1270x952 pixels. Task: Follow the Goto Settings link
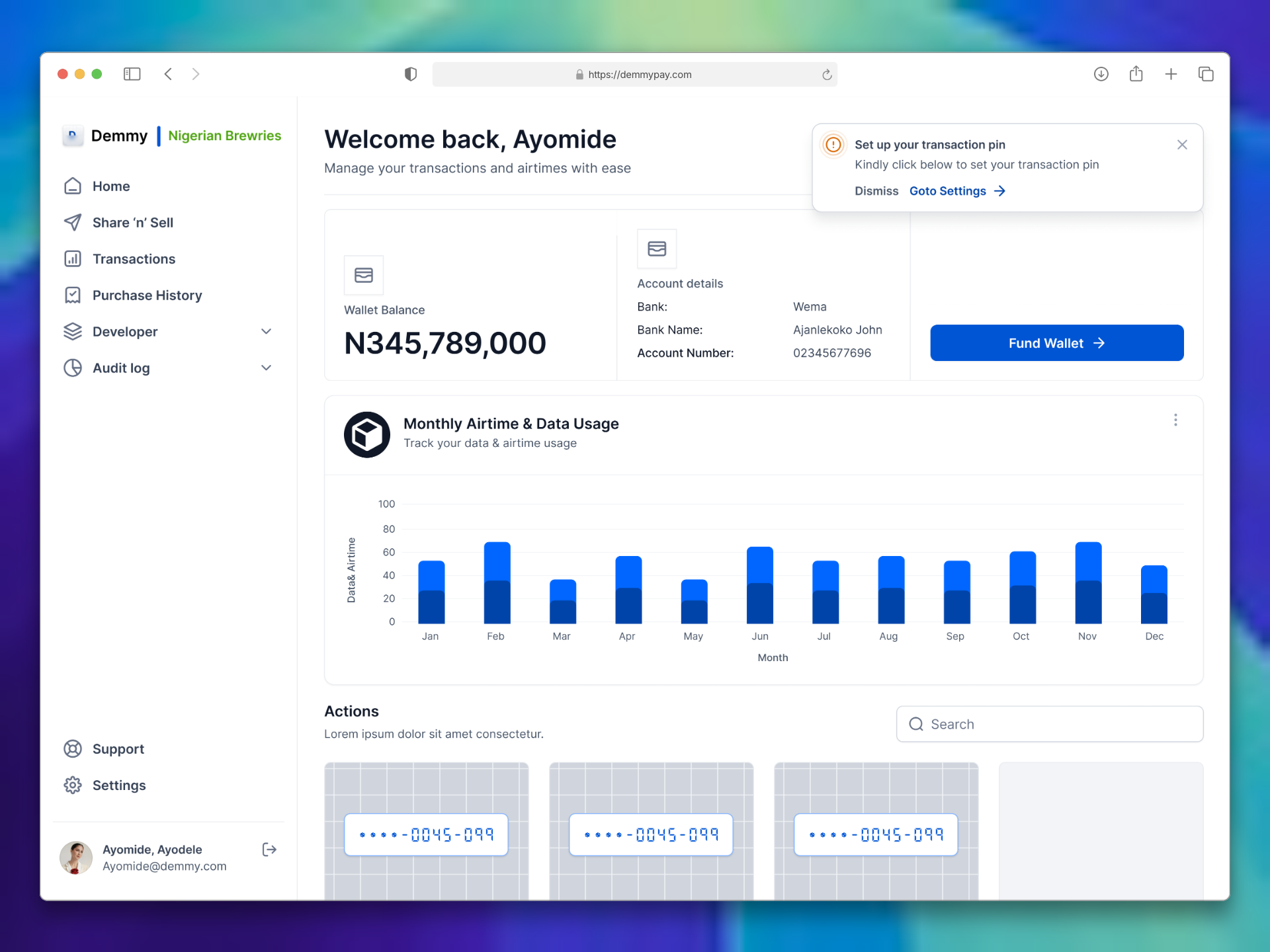[x=948, y=190]
